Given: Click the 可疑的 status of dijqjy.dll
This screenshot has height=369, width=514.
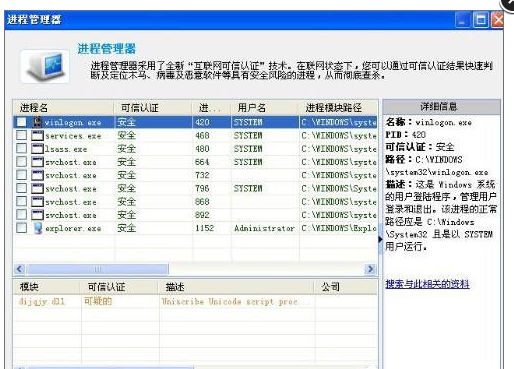Looking at the screenshot, I should pyautogui.click(x=98, y=301).
